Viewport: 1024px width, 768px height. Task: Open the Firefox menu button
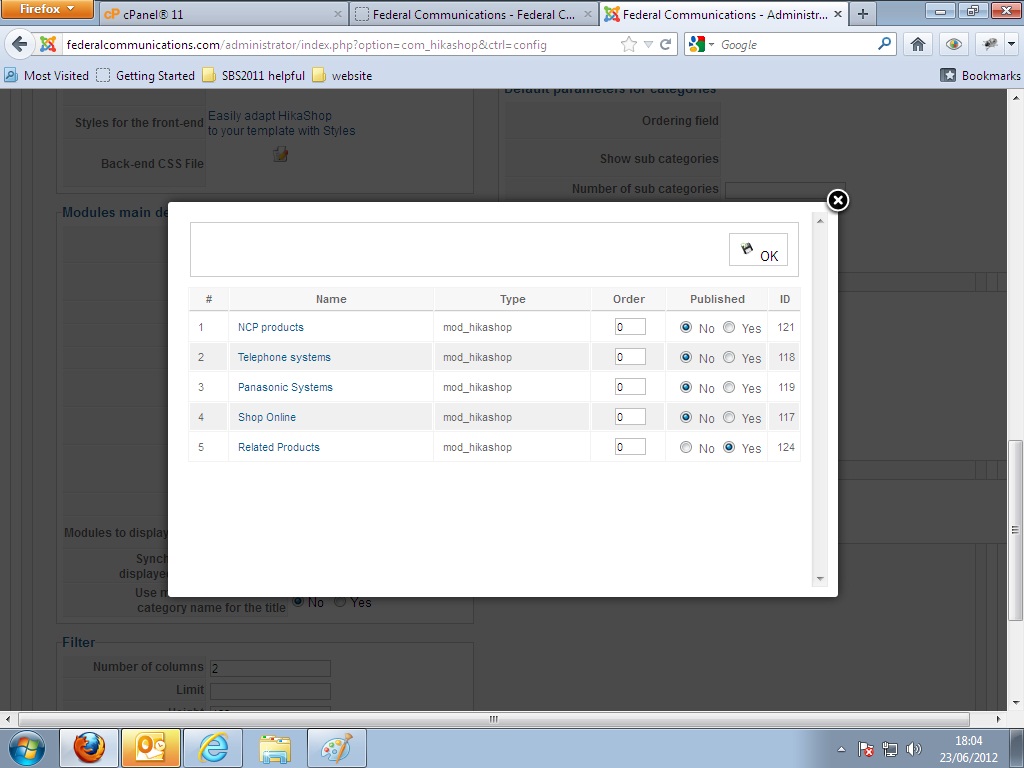[46, 9]
